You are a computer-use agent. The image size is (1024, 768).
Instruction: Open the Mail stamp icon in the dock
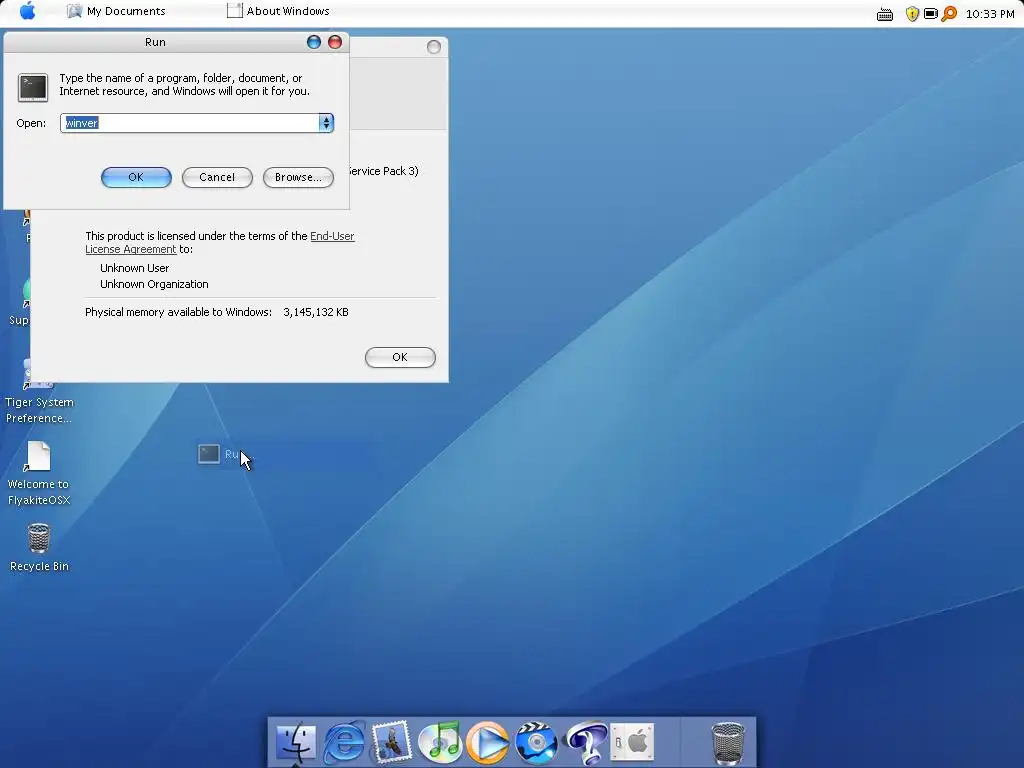click(392, 742)
